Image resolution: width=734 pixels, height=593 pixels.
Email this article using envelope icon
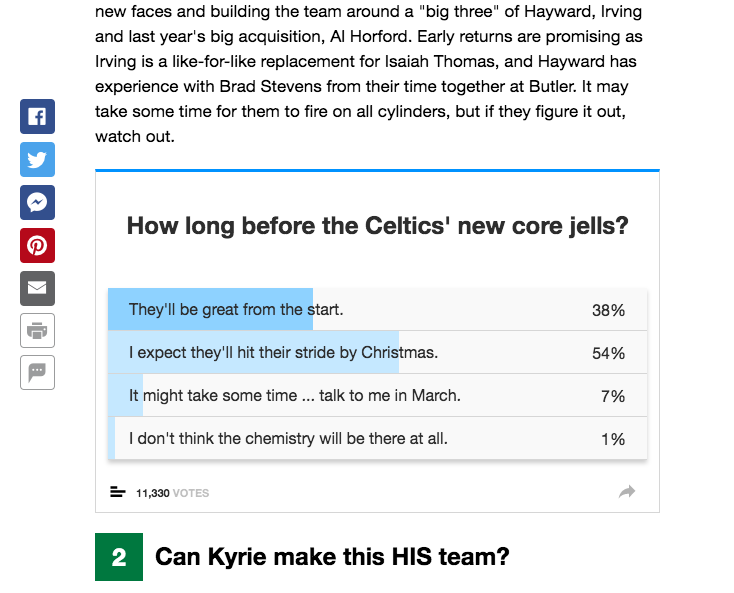click(x=37, y=288)
